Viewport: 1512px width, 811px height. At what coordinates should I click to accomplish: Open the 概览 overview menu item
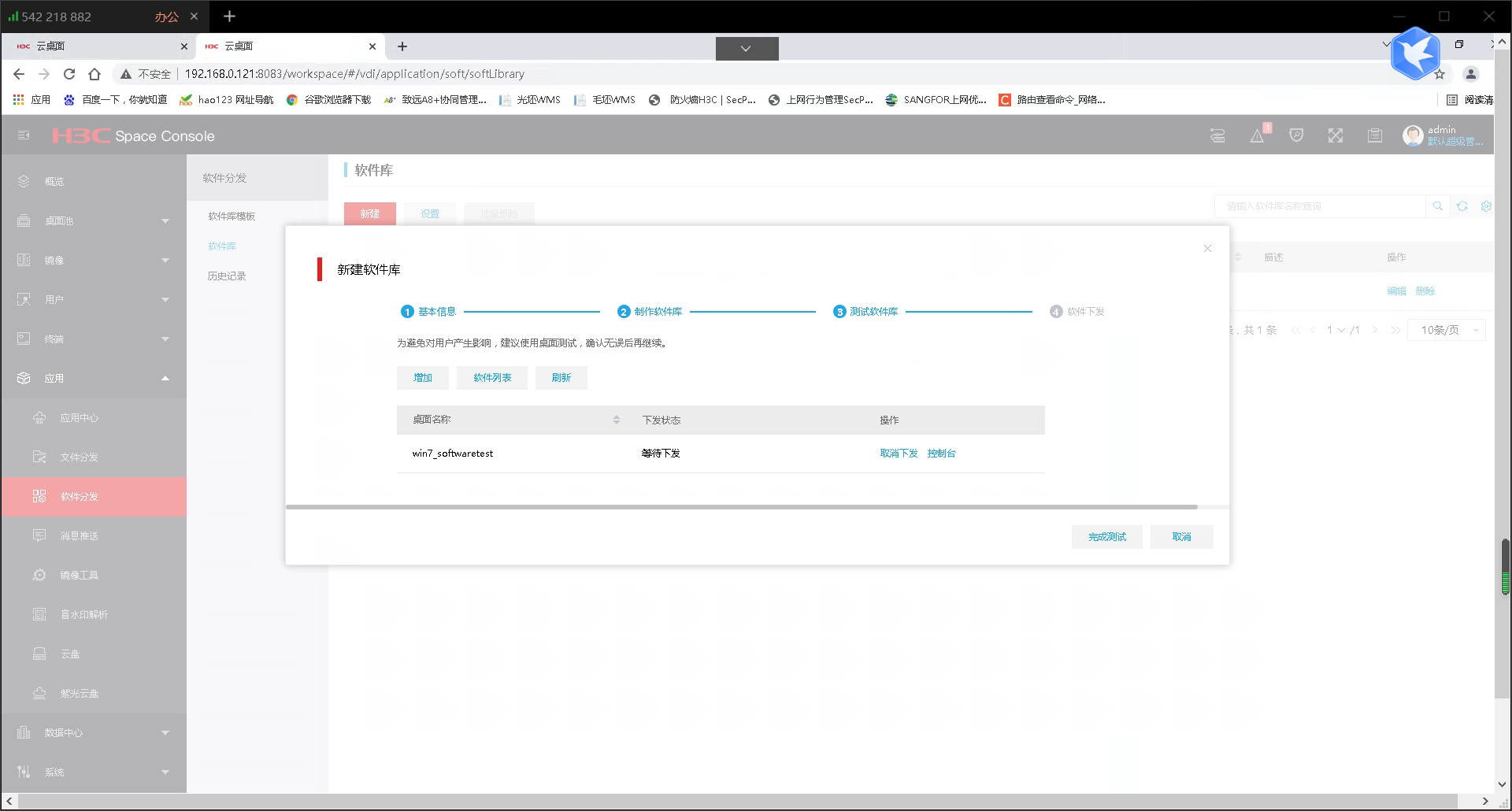94,181
